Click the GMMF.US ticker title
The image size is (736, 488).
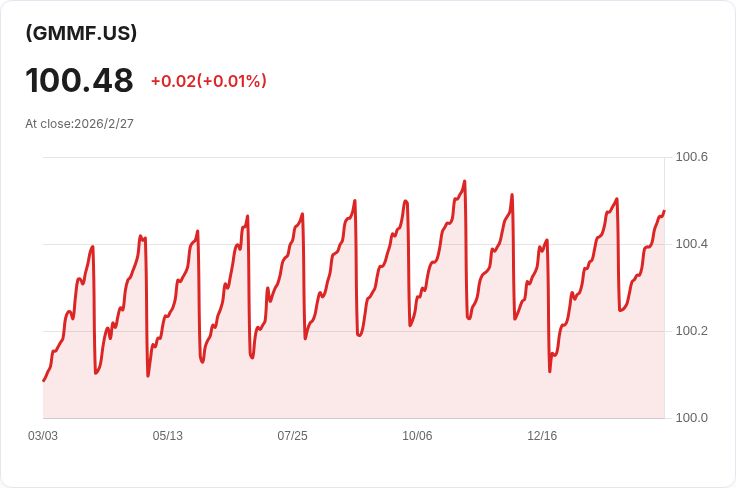[x=81, y=33]
